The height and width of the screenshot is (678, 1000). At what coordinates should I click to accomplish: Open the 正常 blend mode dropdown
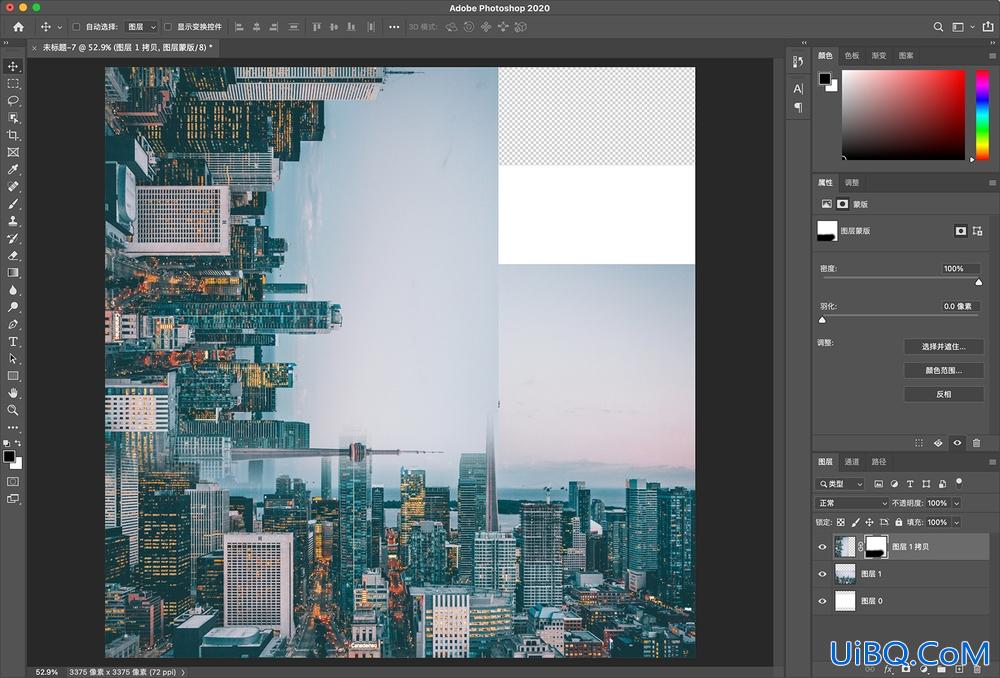click(x=851, y=503)
